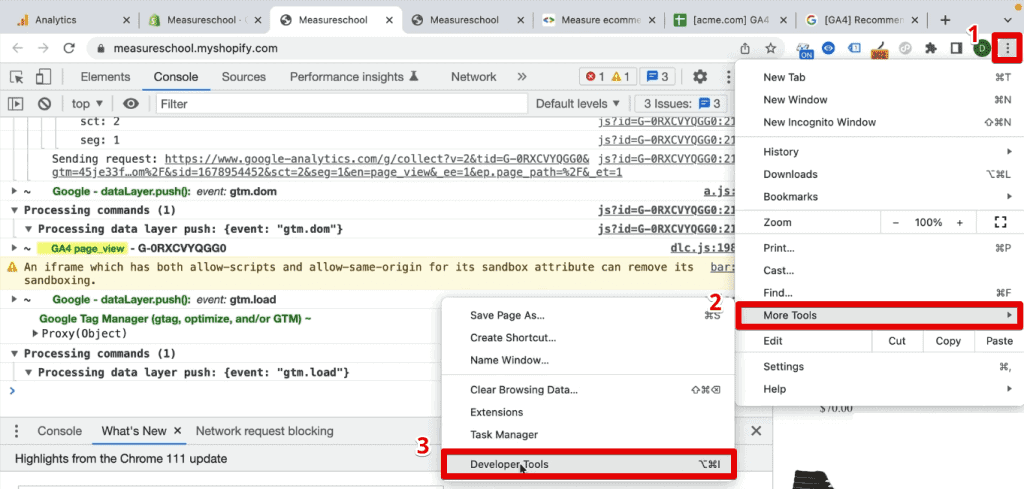Image resolution: width=1024 pixels, height=489 pixels.
Task: Open the Downloads menu item
Action: point(878,174)
